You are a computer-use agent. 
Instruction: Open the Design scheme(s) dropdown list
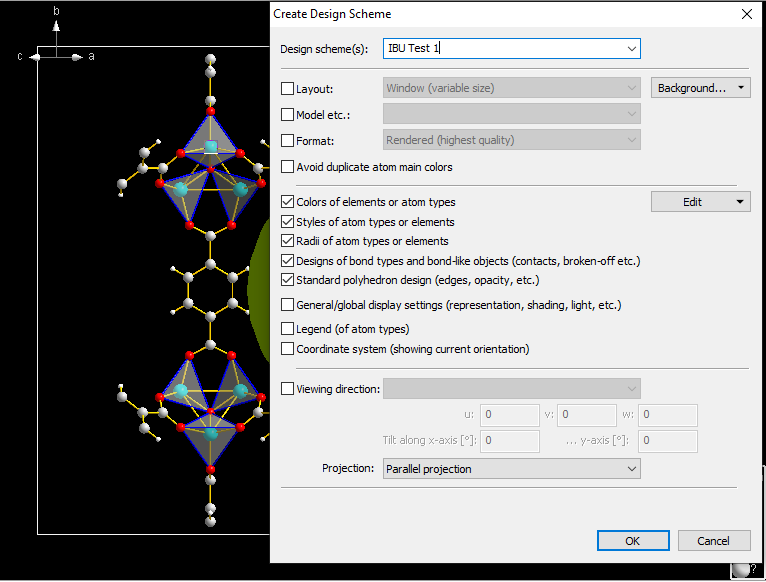point(631,48)
